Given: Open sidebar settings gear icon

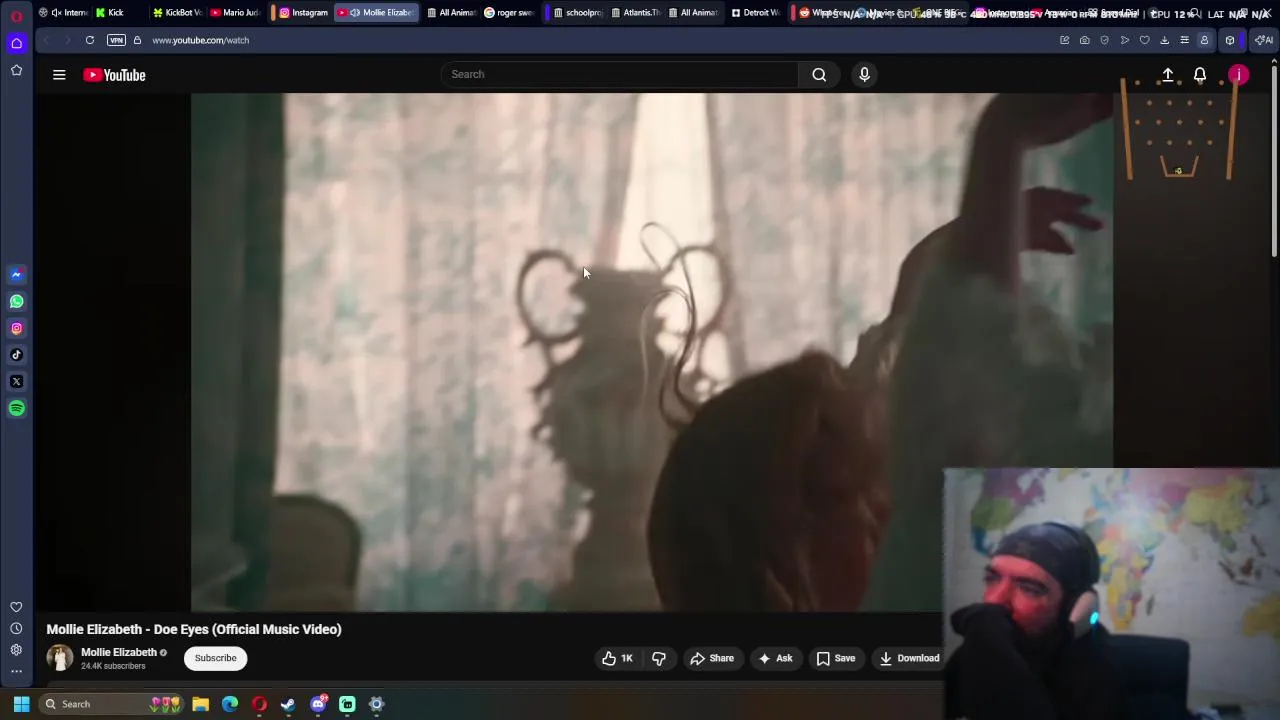Looking at the screenshot, I should [16, 650].
